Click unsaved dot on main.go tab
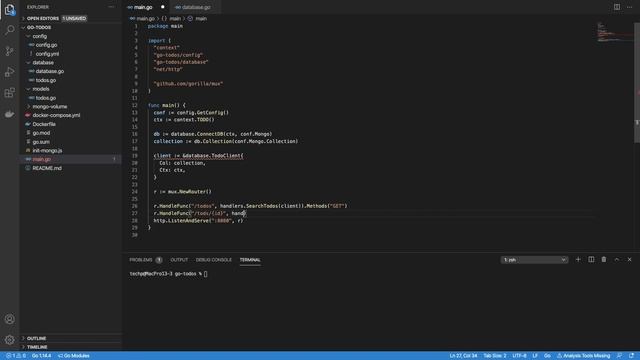 point(162,7)
